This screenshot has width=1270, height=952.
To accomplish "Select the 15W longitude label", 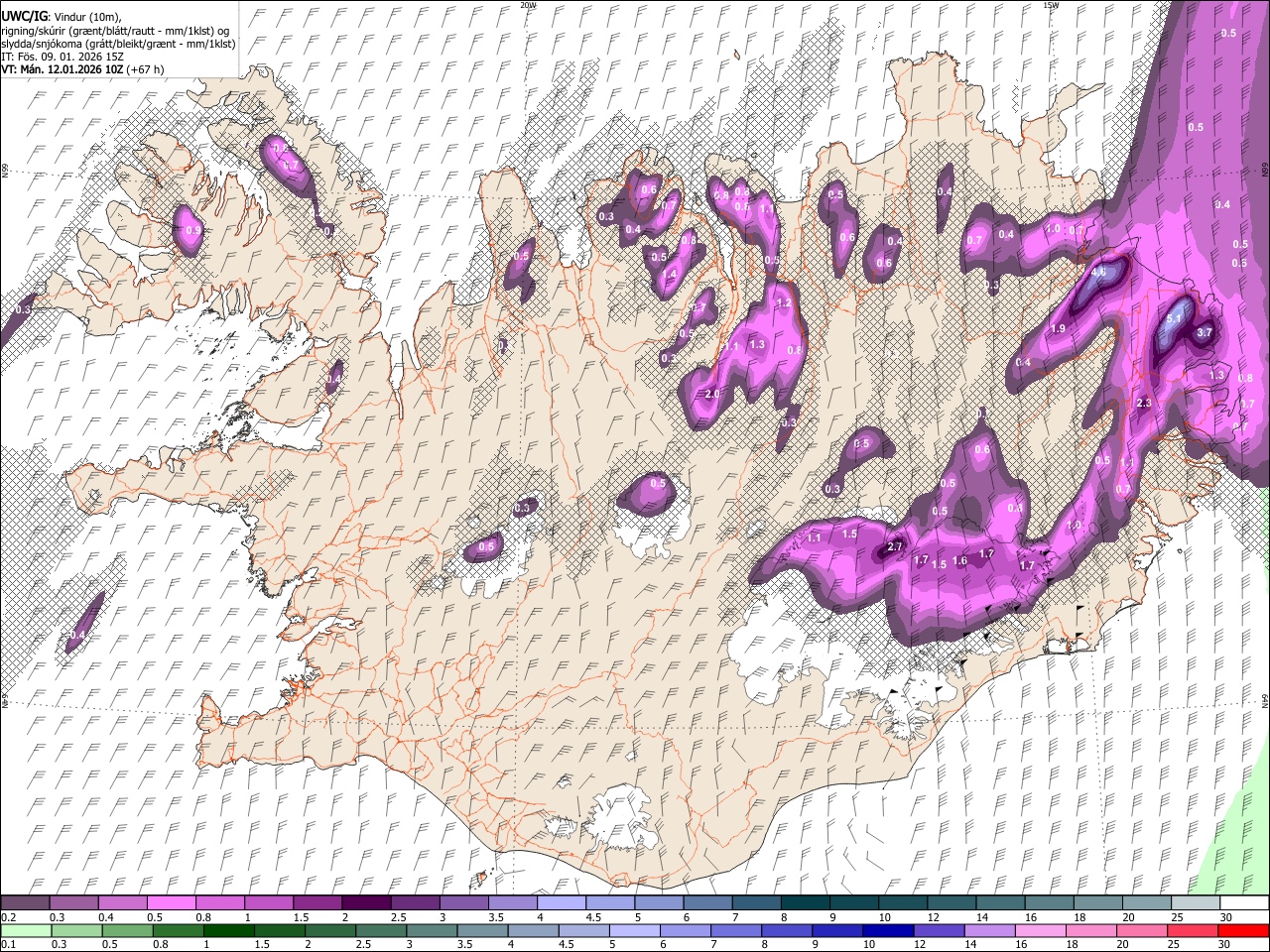I will point(1051,5).
